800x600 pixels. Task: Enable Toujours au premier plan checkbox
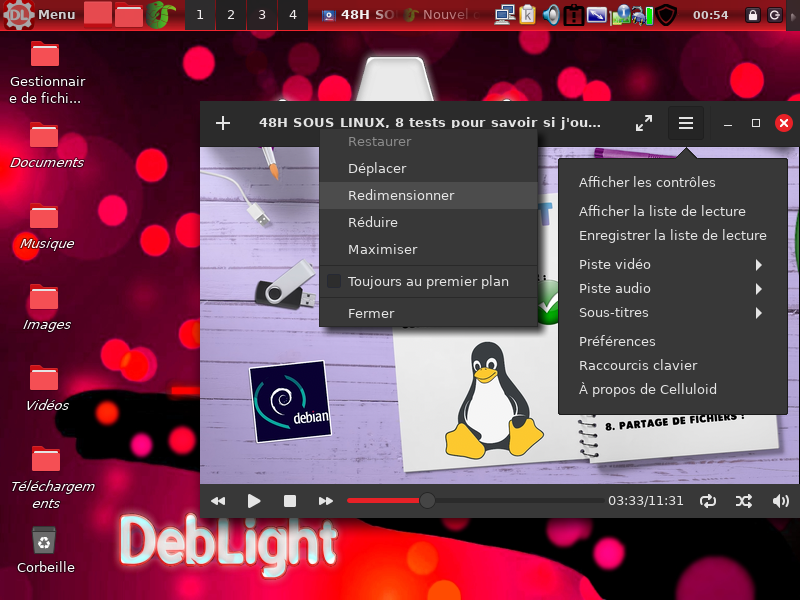click(335, 282)
